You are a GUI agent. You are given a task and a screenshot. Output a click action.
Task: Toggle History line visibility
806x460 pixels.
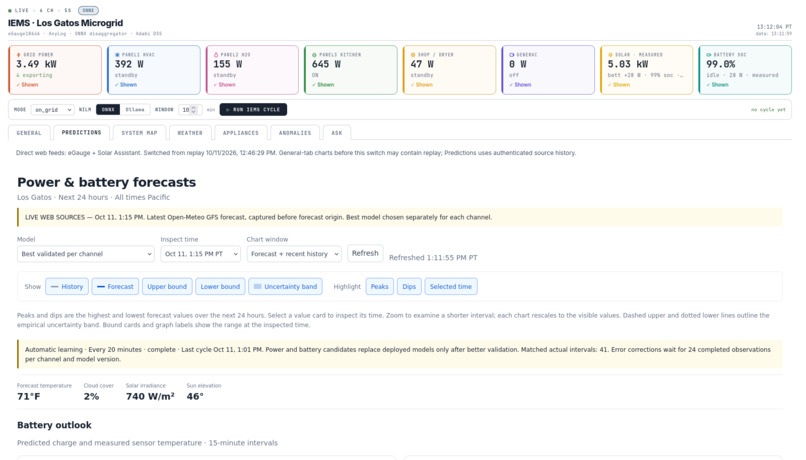[x=67, y=287]
